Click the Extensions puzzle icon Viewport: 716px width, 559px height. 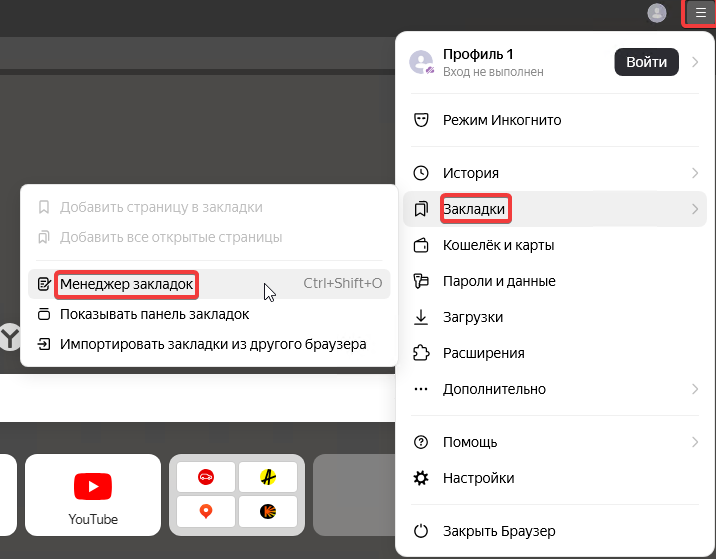tap(421, 353)
